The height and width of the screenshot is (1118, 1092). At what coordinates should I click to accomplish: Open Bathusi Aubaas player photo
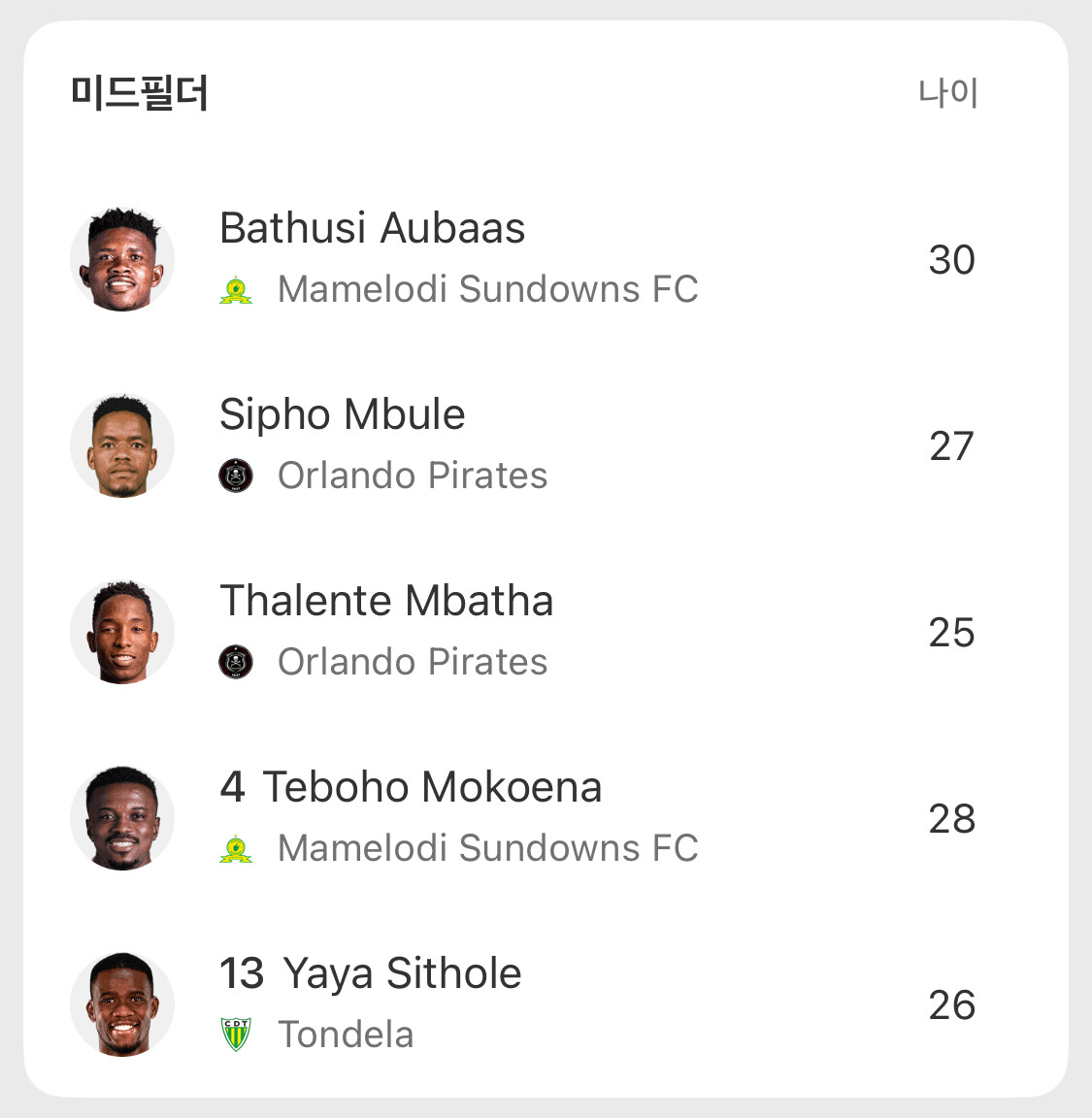tap(122, 259)
